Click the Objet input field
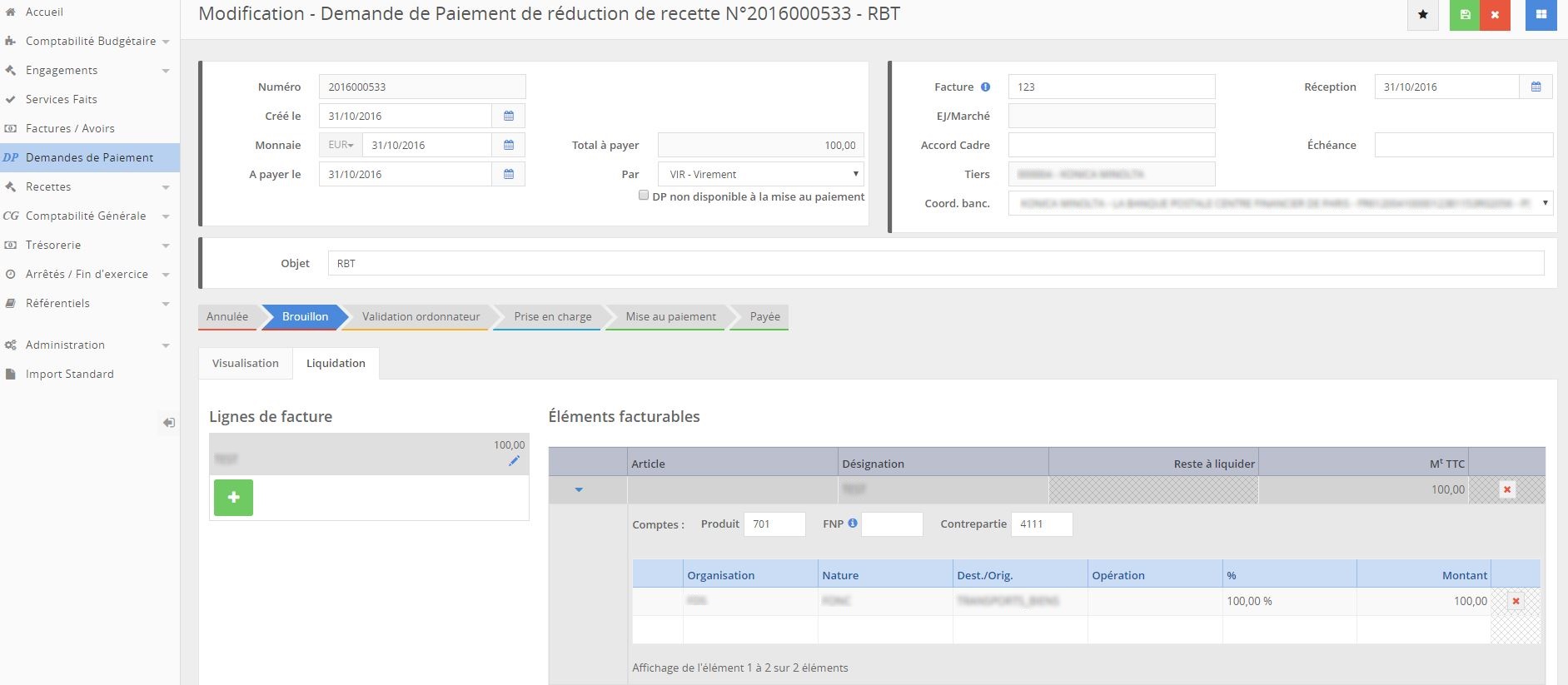Screen dimensions: 1568x685 tap(935, 264)
